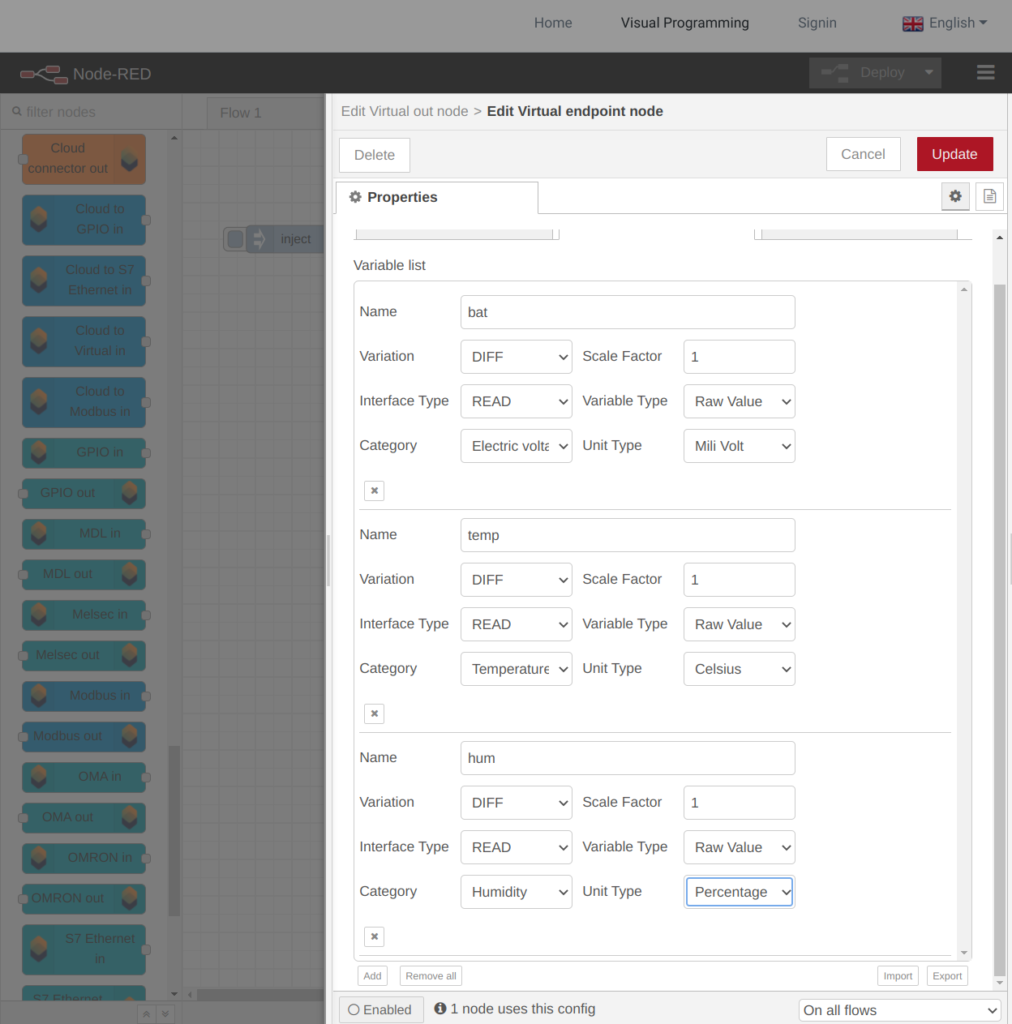Go to the Home page

[x=552, y=23]
